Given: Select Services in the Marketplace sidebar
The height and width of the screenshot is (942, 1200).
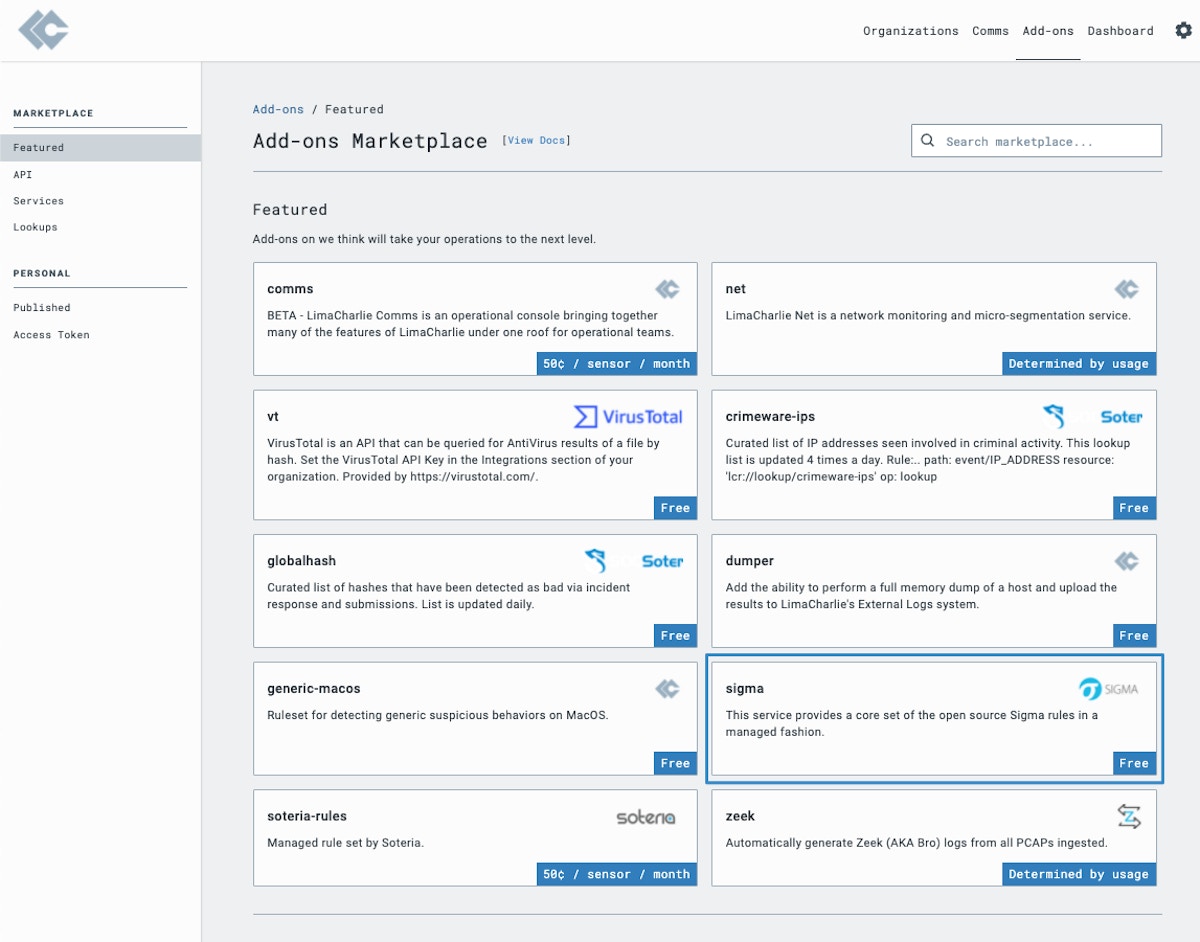Looking at the screenshot, I should [x=38, y=201].
